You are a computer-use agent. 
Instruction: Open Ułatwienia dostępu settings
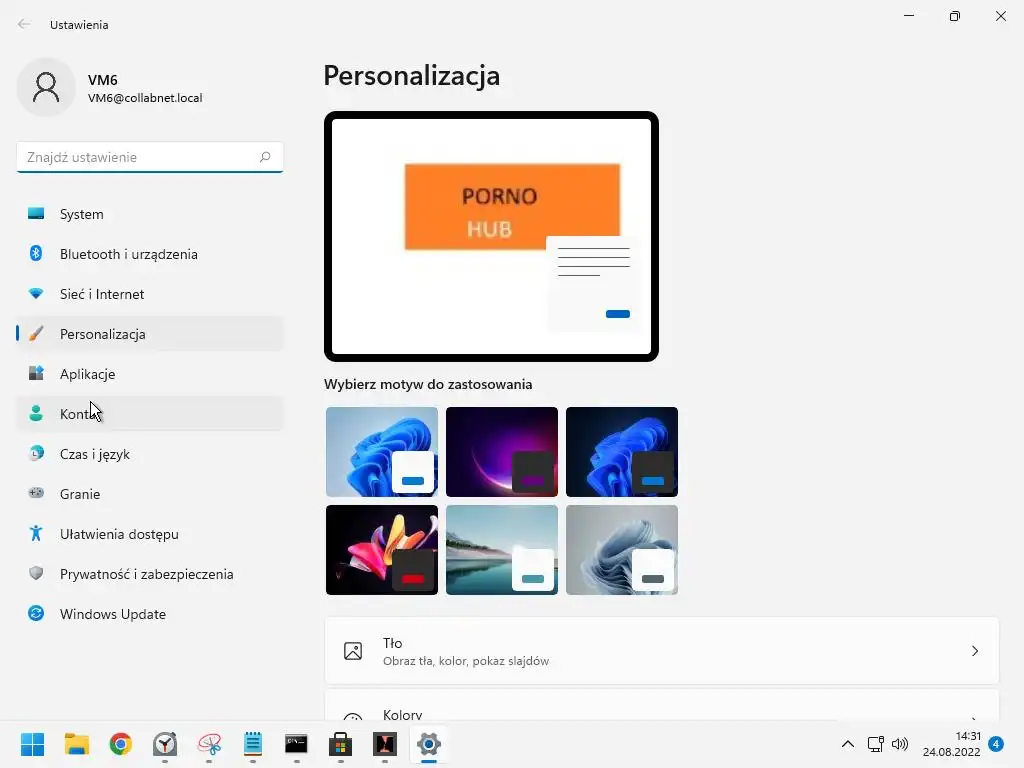tap(150, 534)
